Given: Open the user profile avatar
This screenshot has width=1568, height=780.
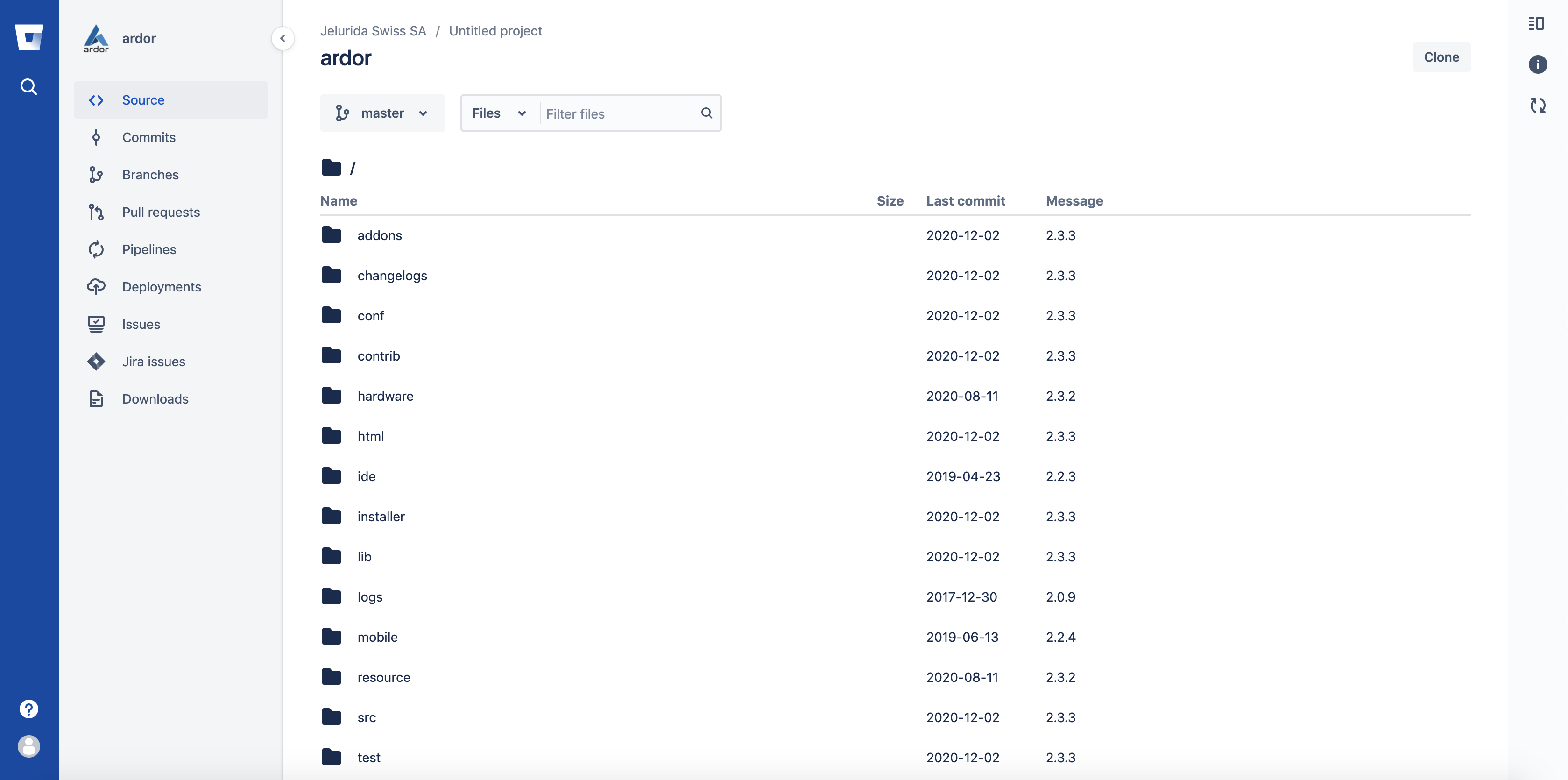Looking at the screenshot, I should coord(28,746).
